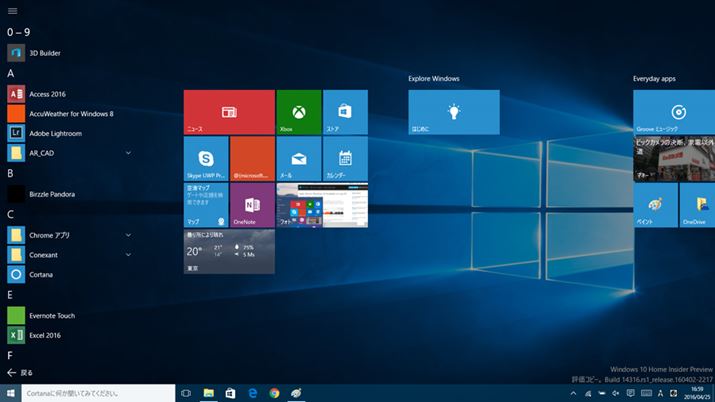Open the カレンダー calendar tile
715x402 pixels.
[344, 159]
